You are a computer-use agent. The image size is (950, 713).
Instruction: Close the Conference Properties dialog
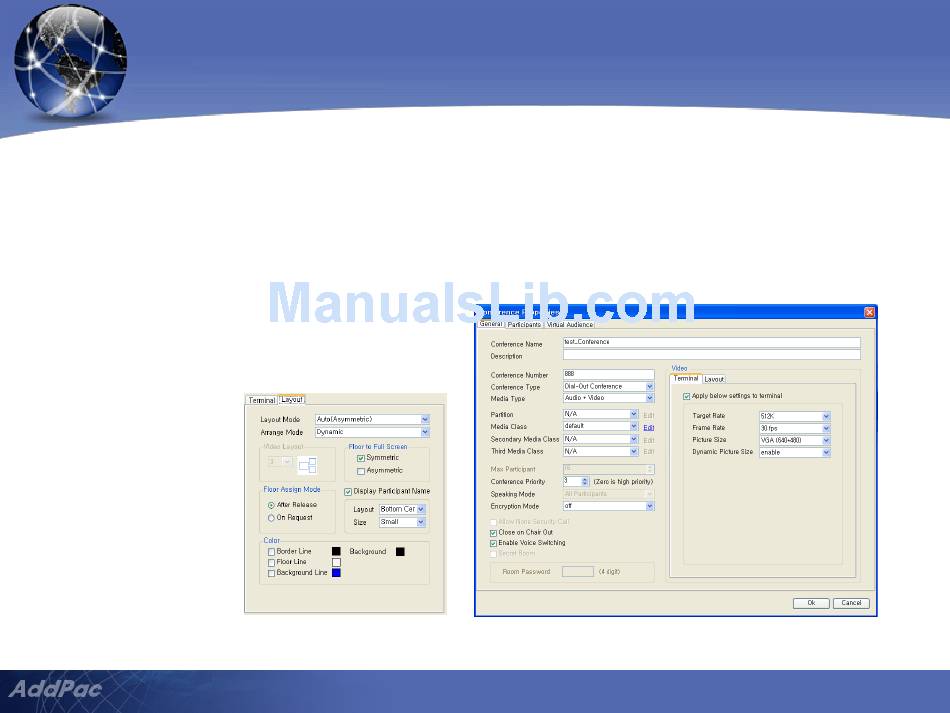pyautogui.click(x=869, y=312)
